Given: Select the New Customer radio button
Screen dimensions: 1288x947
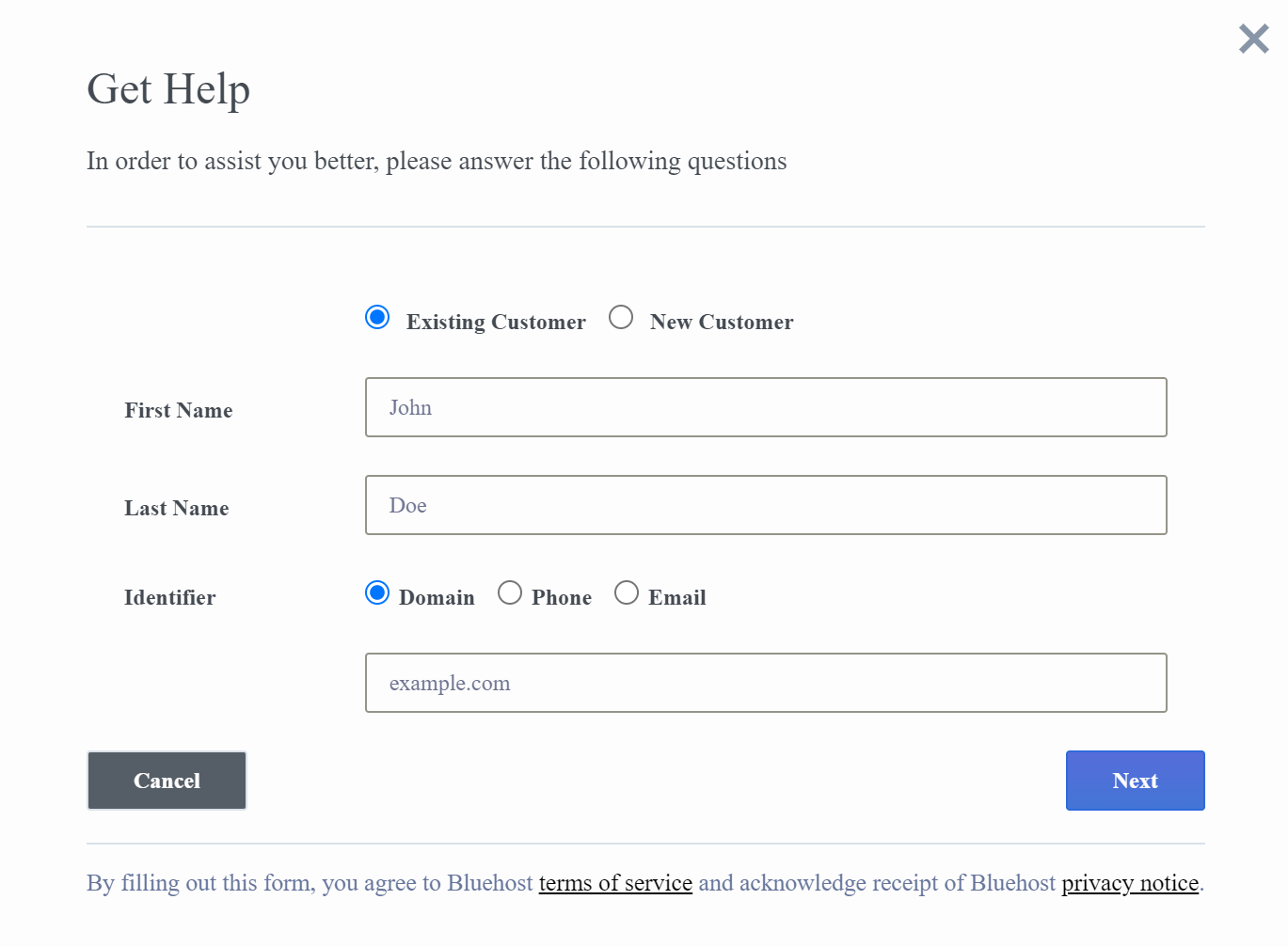Looking at the screenshot, I should pyautogui.click(x=621, y=318).
